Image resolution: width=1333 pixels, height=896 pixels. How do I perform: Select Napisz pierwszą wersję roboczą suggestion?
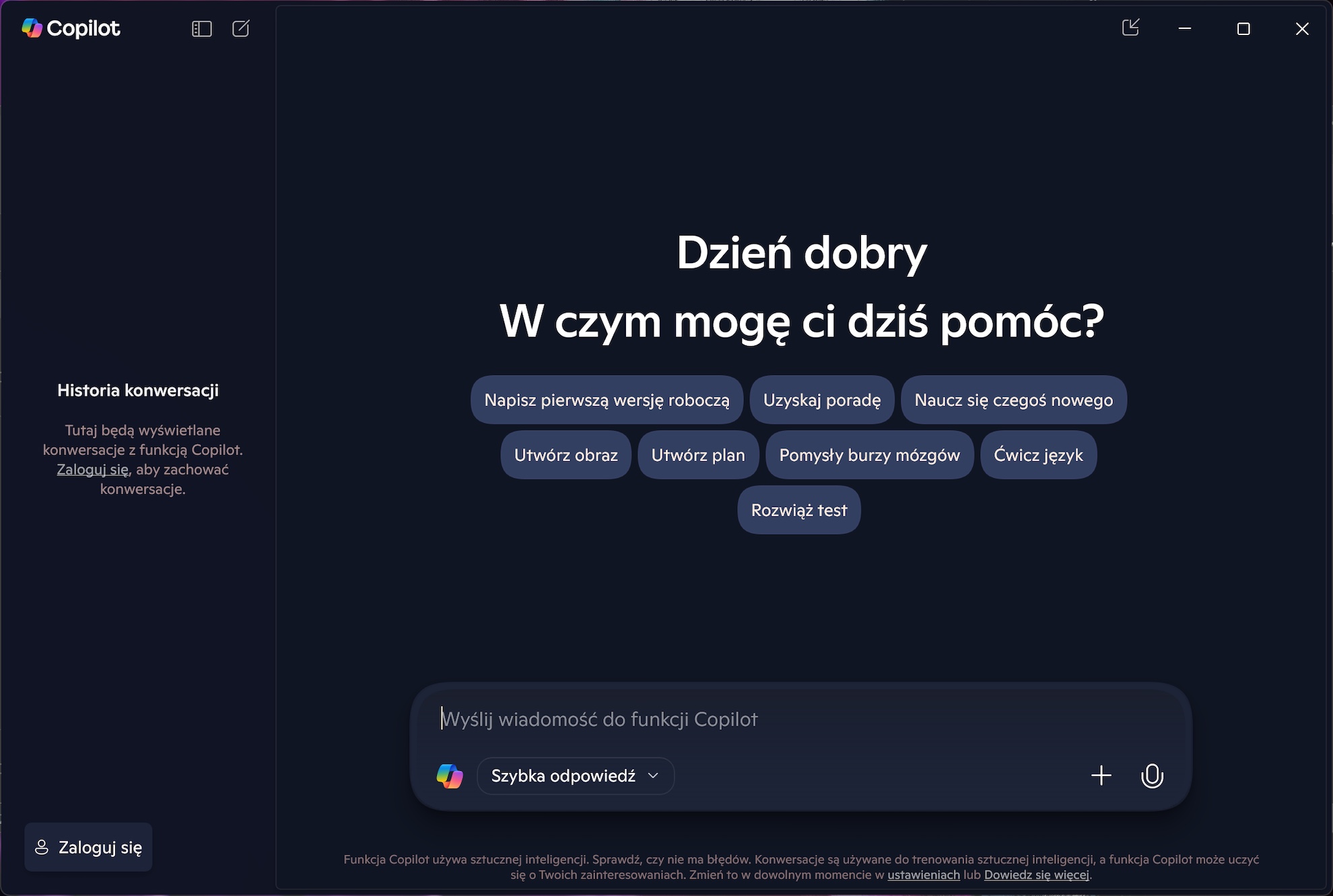pyautogui.click(x=607, y=400)
